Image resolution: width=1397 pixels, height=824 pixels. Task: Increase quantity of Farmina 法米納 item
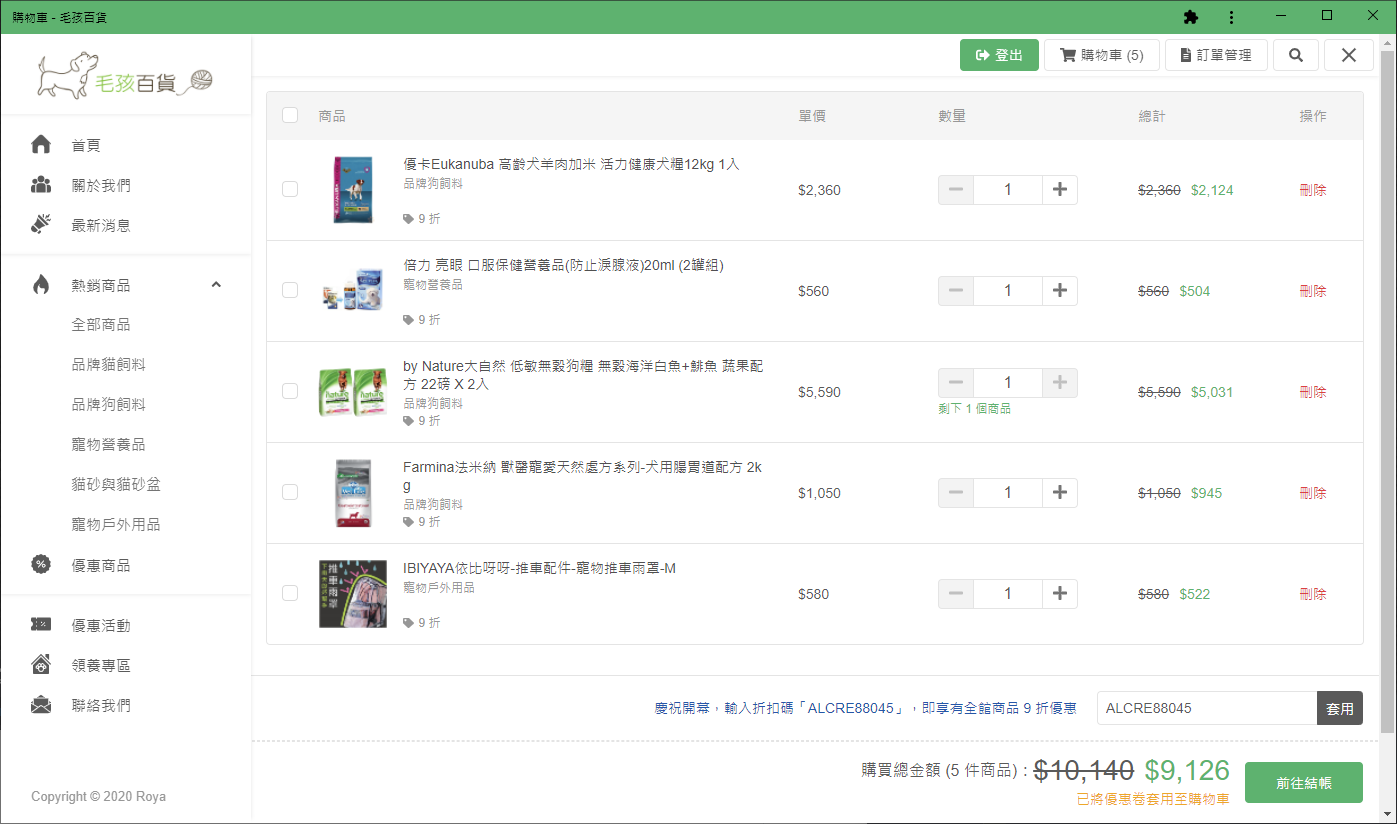click(x=1060, y=493)
